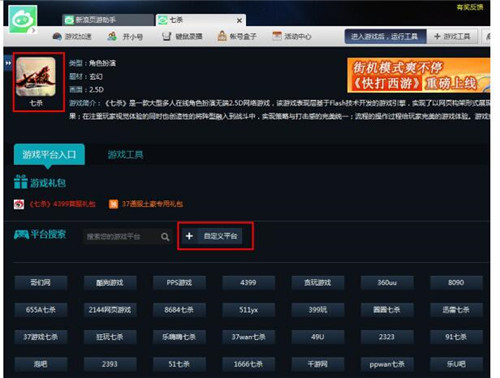Select the 1666七杀 platform
500x378 pixels.
pos(248,364)
